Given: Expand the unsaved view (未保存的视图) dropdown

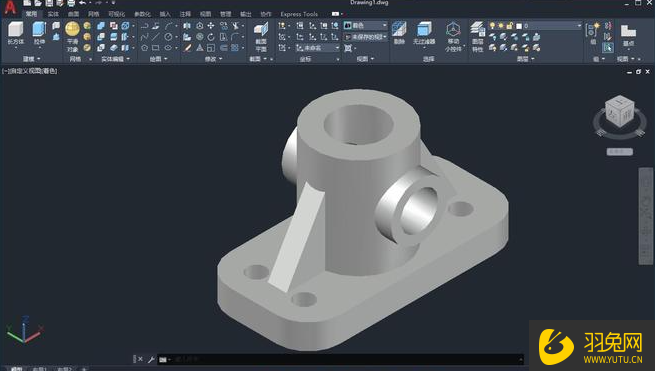Looking at the screenshot, I should (366, 37).
